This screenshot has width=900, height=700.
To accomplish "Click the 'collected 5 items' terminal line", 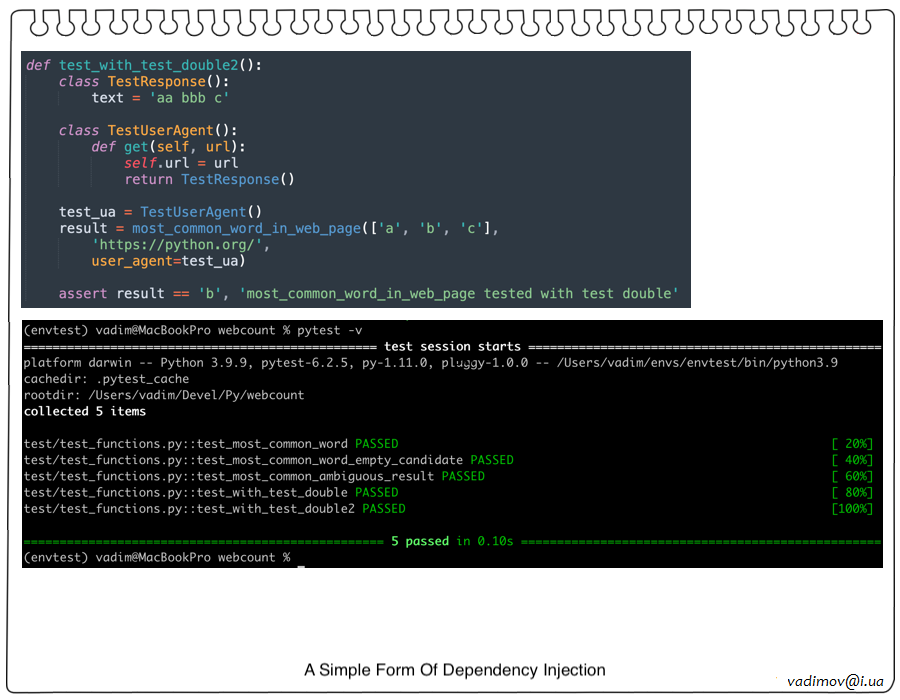I will 85,411.
